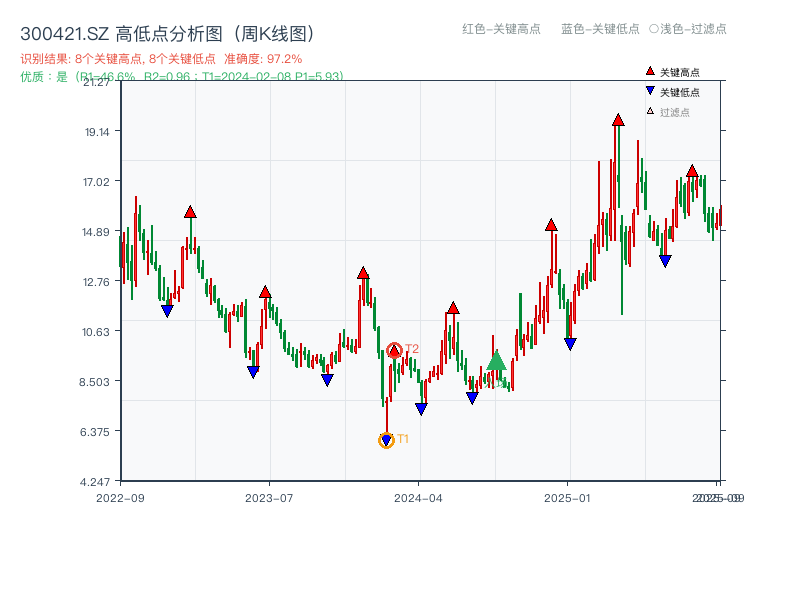Click the circled T2 annotation marker

(394, 349)
